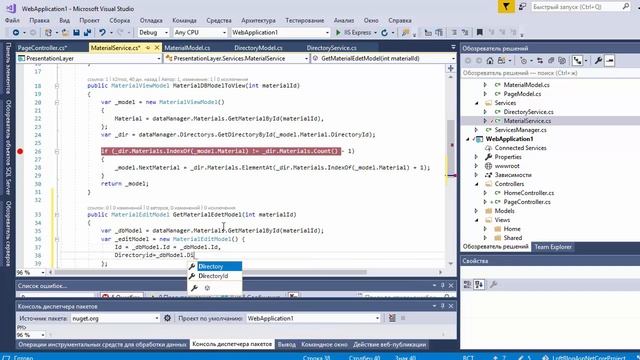
Task: Pin the MaterialService.cs tab
Action: pos(148,48)
